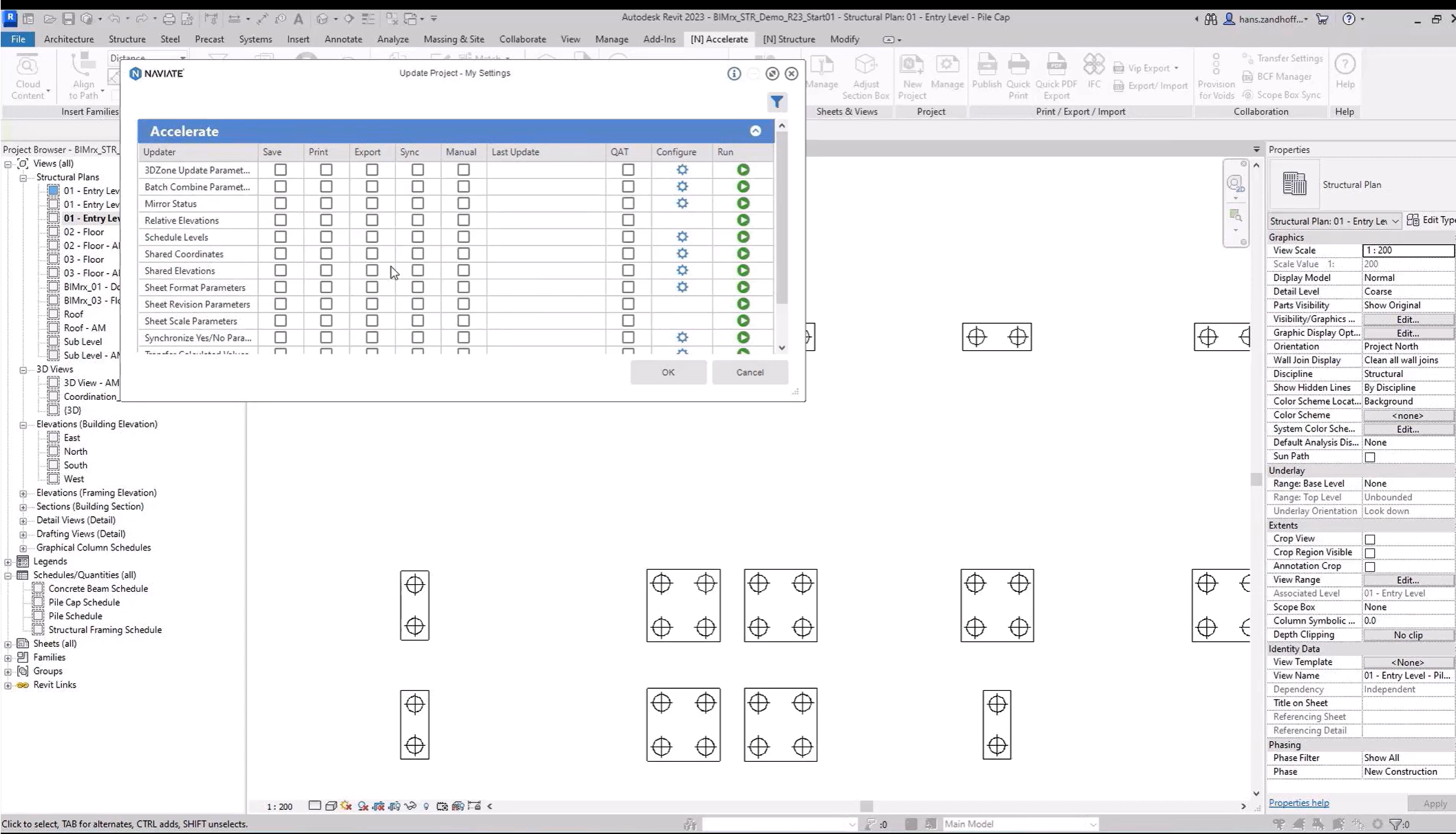Open dialog info icon
The height and width of the screenshot is (834, 1456).
734,74
